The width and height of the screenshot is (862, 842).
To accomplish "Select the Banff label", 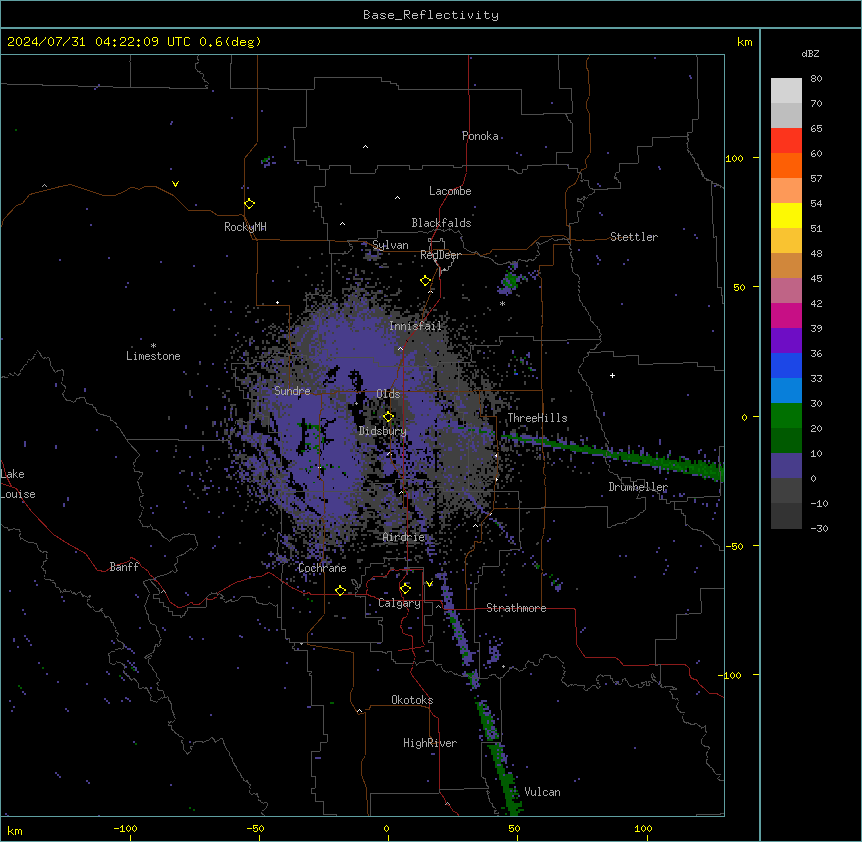I will (124, 567).
